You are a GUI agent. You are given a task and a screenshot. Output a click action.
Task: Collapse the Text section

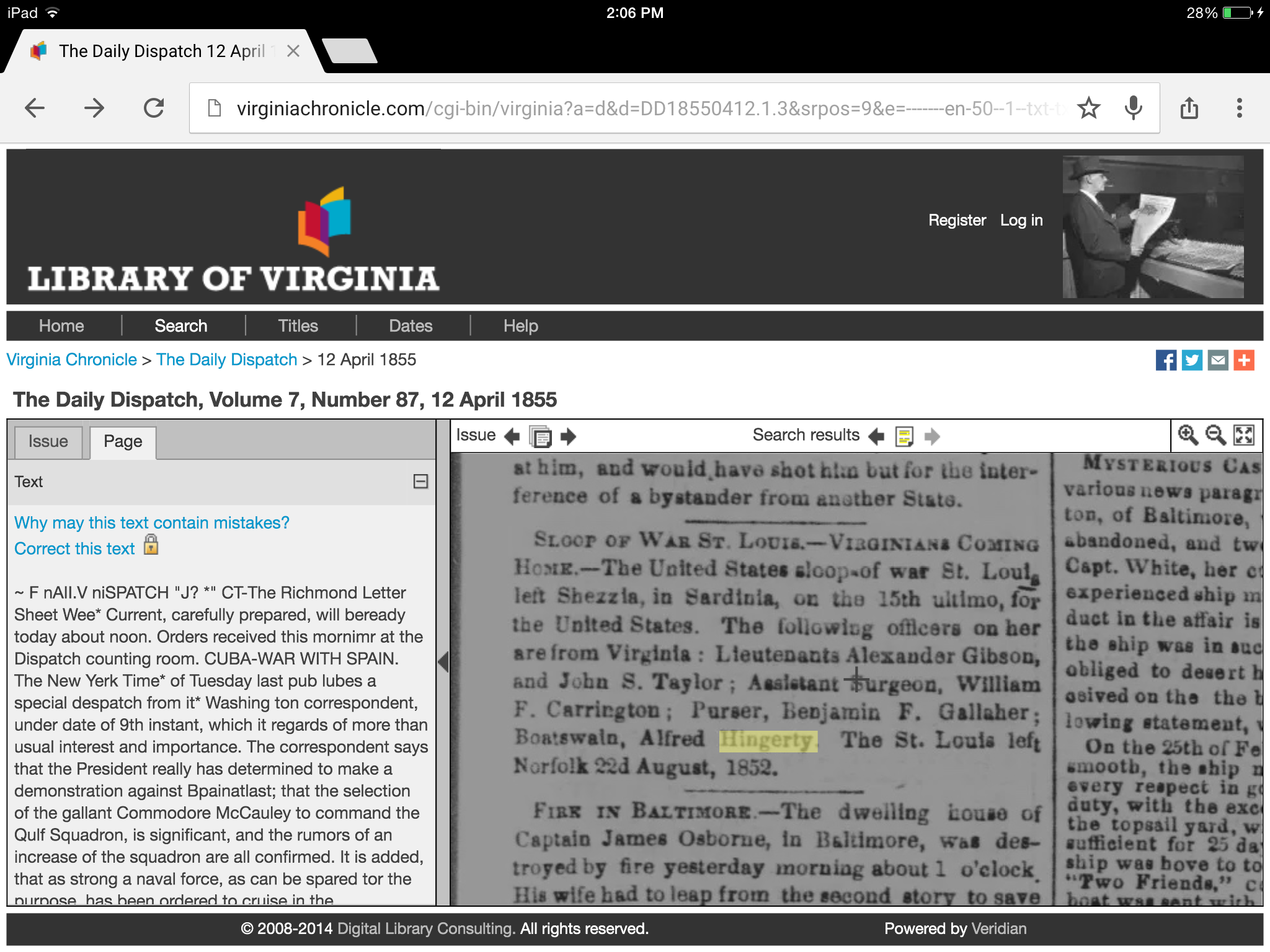click(420, 482)
